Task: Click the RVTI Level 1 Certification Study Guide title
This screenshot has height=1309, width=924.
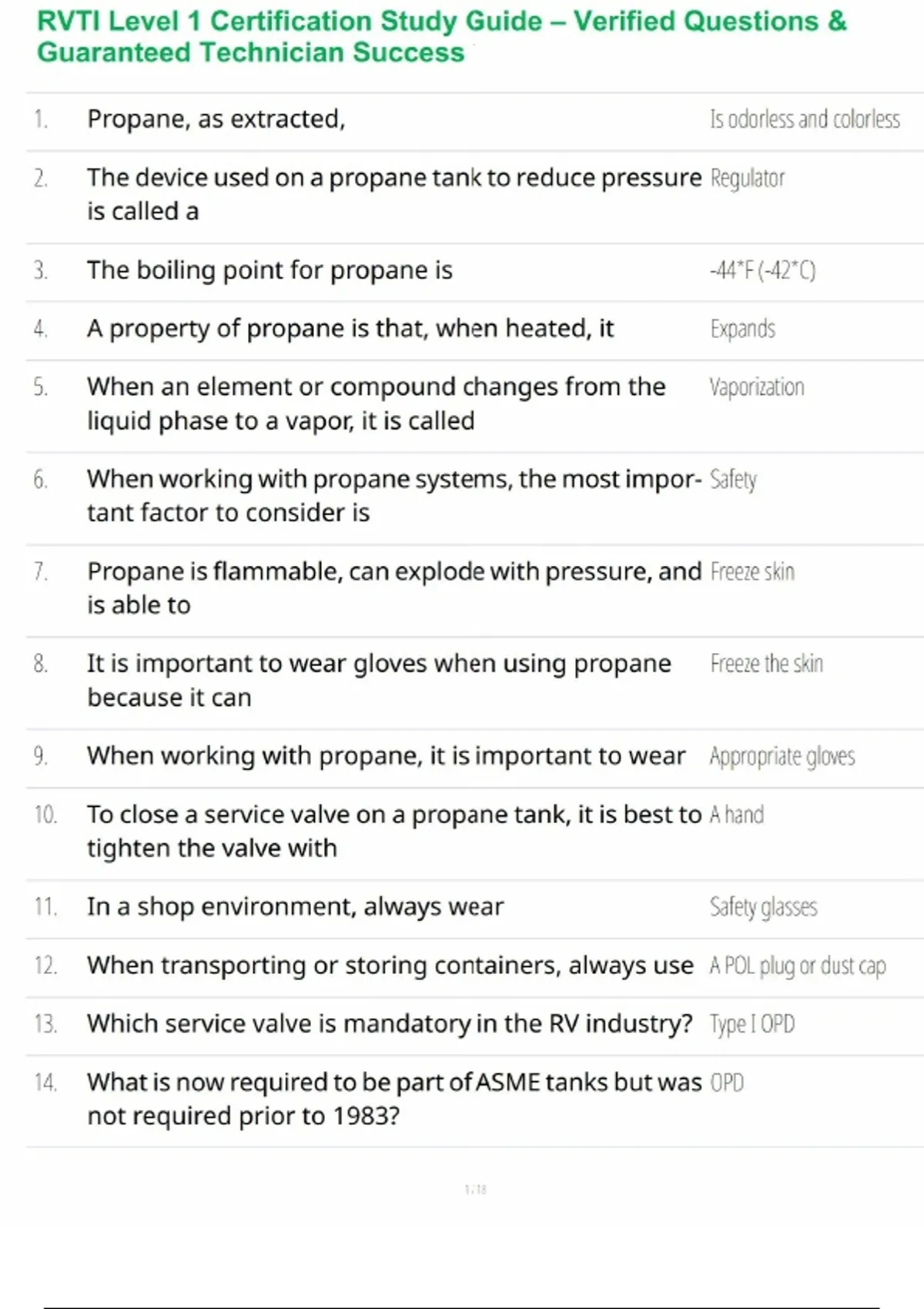Action: pyautogui.click(x=441, y=36)
